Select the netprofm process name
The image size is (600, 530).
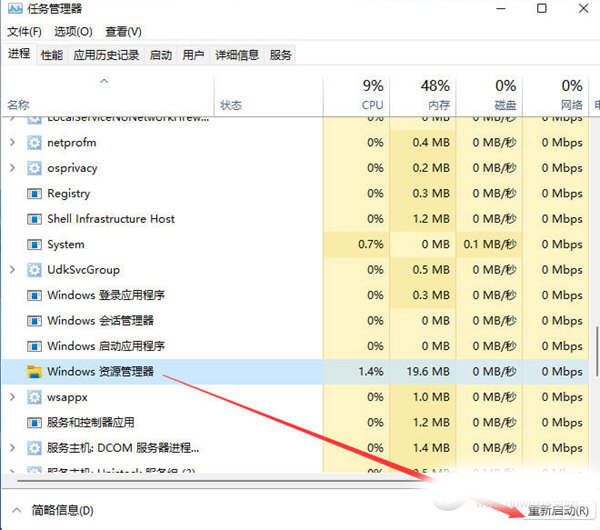pyautogui.click(x=72, y=143)
